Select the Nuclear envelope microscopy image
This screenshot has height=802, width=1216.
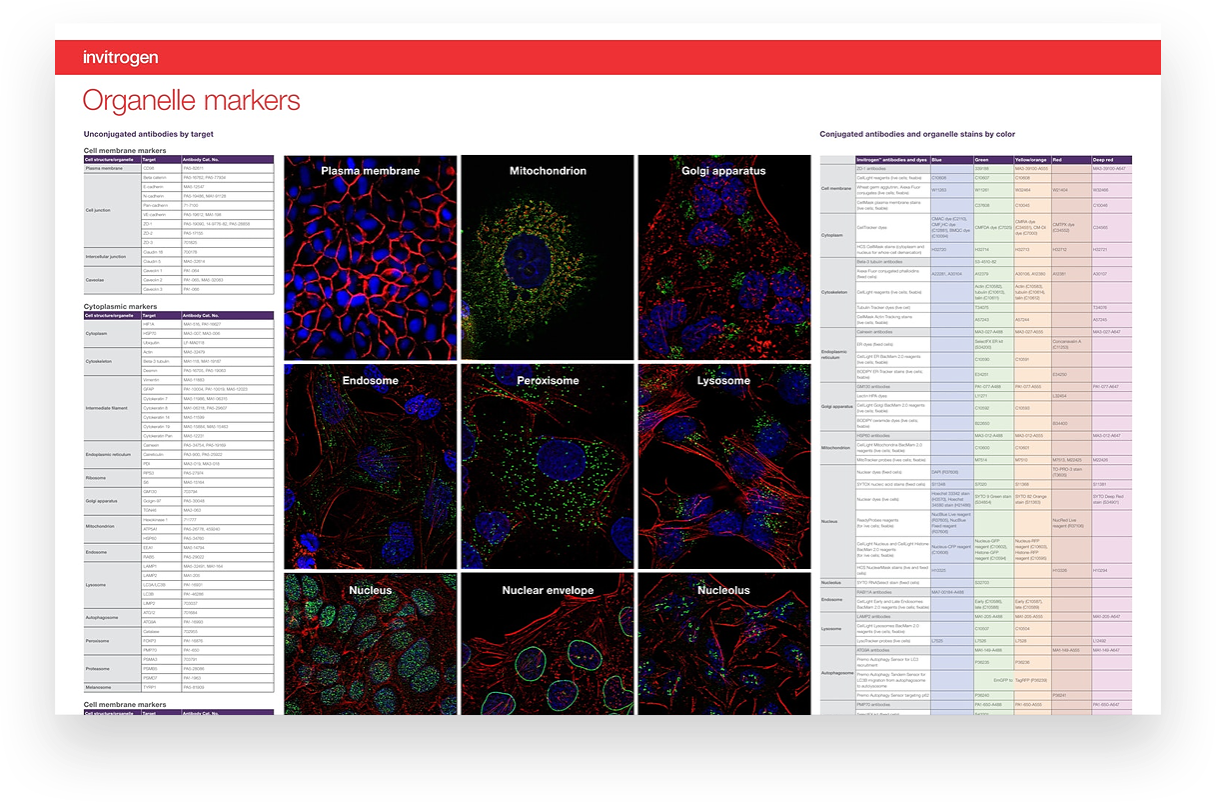pos(547,645)
